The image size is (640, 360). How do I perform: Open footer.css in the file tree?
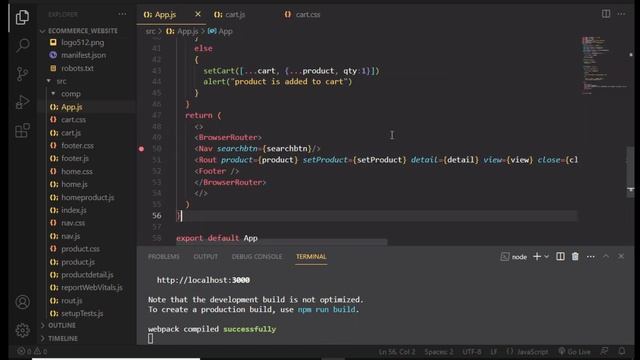coord(77,145)
